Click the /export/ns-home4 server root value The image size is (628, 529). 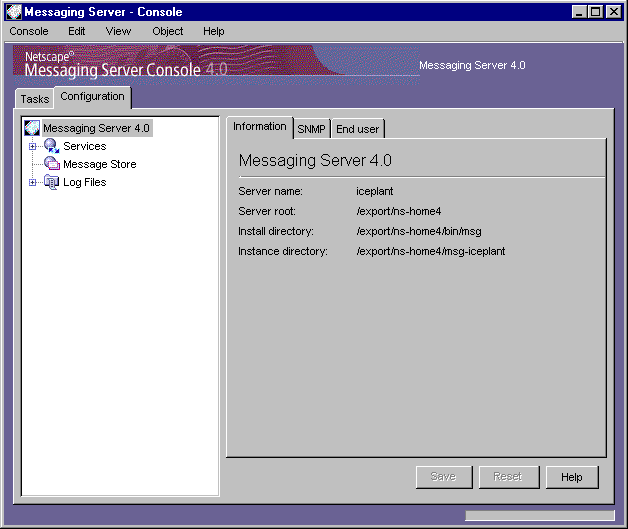coord(399,211)
